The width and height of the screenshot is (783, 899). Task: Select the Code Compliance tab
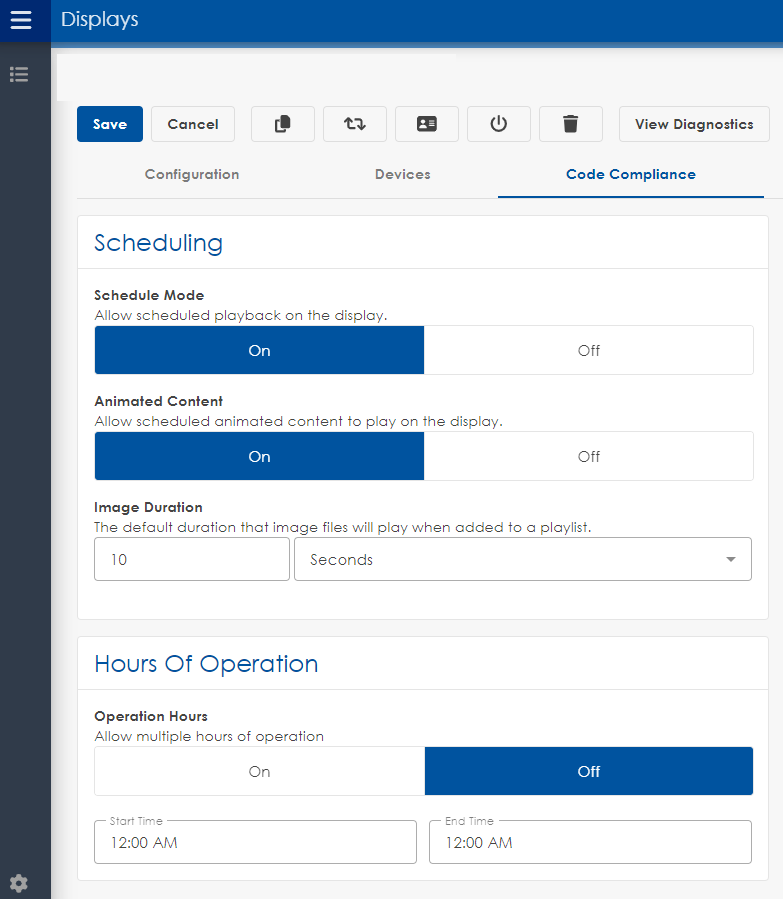630,174
